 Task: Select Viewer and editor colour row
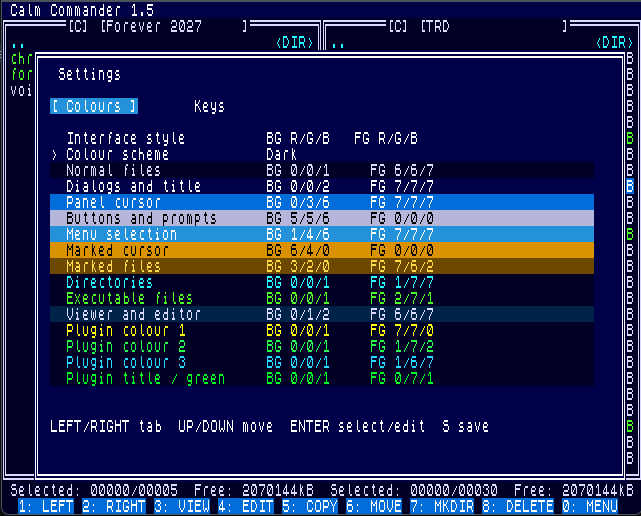point(322,314)
